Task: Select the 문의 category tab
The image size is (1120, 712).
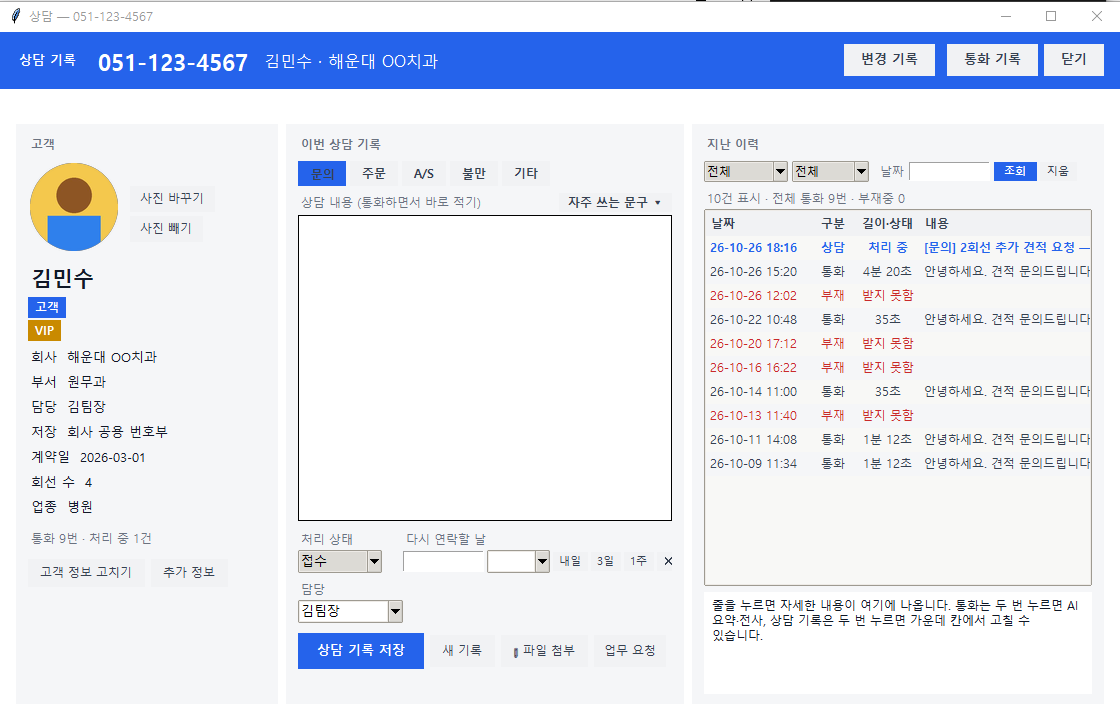Action: coord(322,174)
